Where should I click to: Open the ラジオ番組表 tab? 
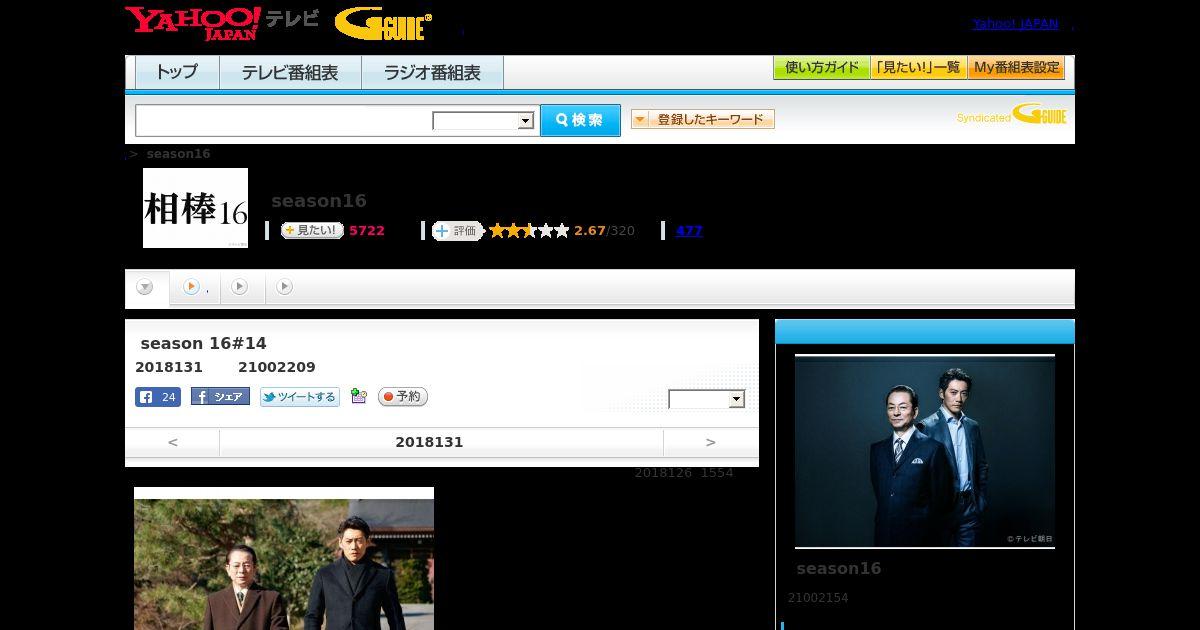tap(432, 73)
